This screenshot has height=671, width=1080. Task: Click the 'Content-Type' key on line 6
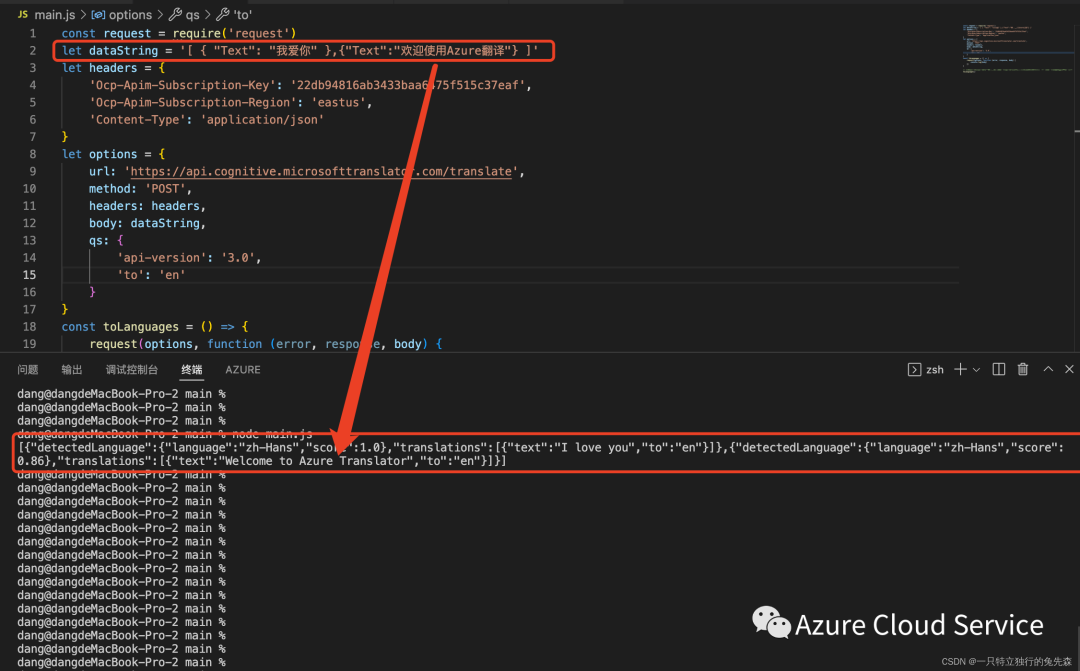(x=137, y=120)
